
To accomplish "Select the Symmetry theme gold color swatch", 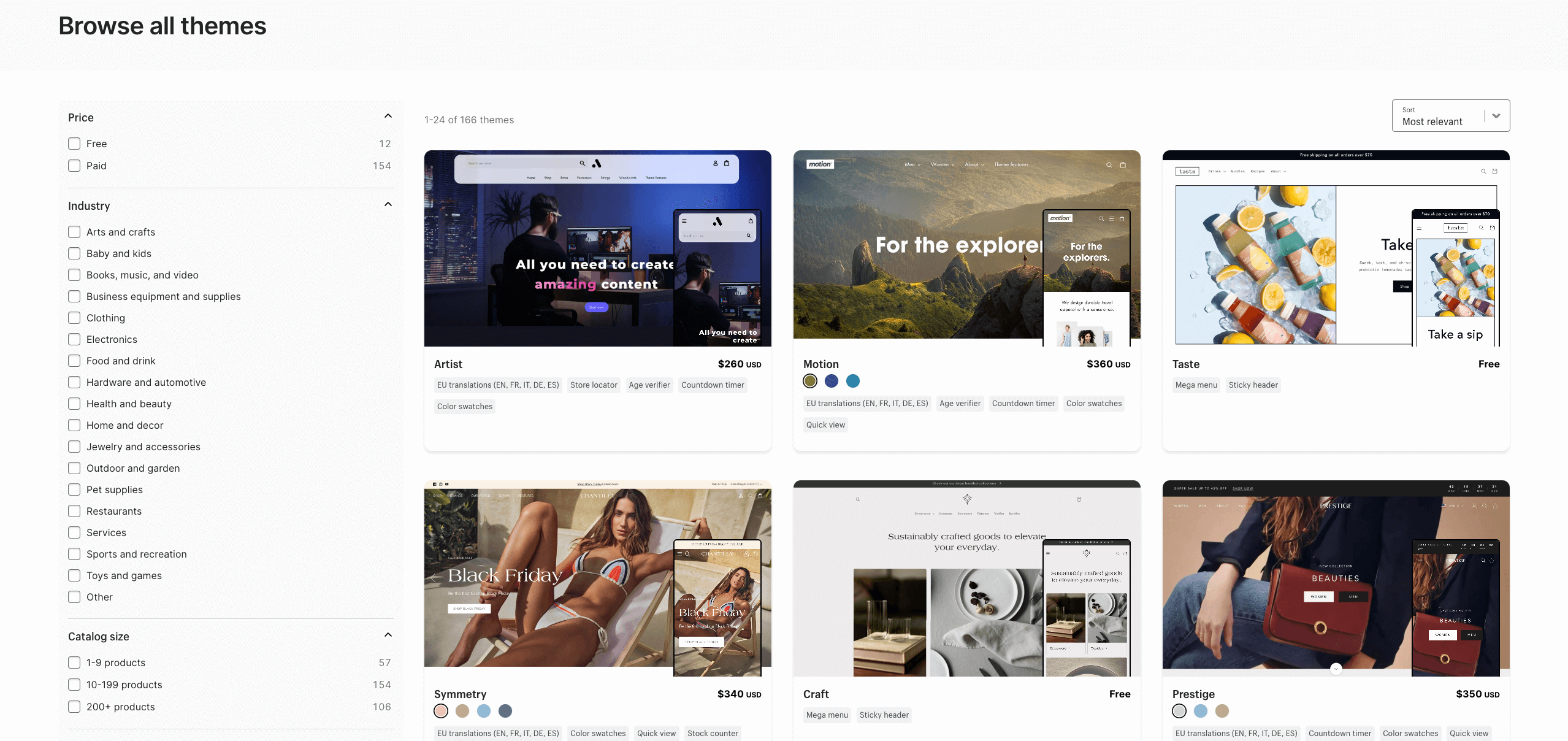I will tap(462, 711).
